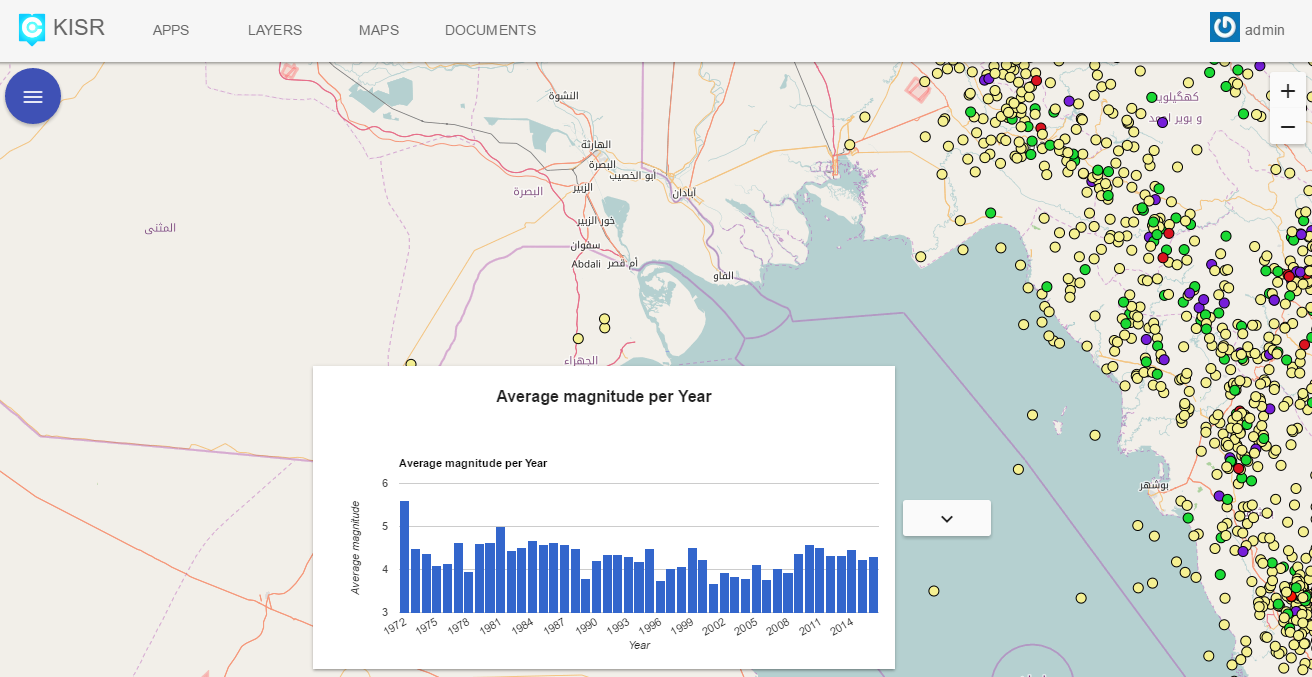Collapse chart panel with chevron-down button
Viewport: 1312px width, 677px height.
947,518
